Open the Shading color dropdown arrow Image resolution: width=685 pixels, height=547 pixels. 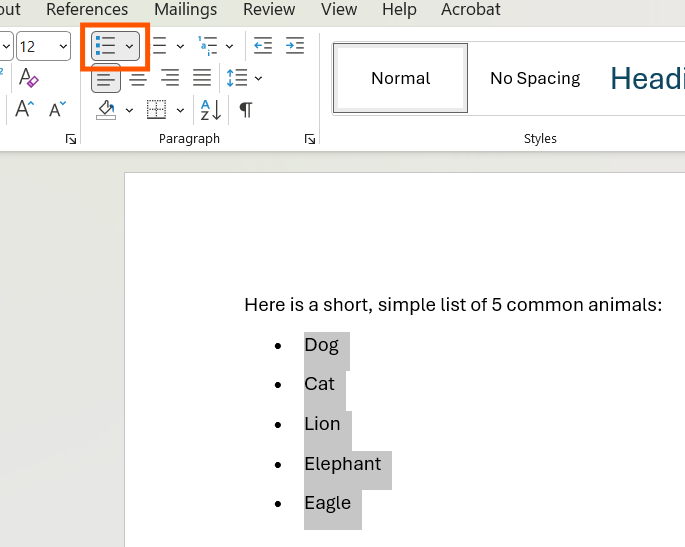(129, 110)
